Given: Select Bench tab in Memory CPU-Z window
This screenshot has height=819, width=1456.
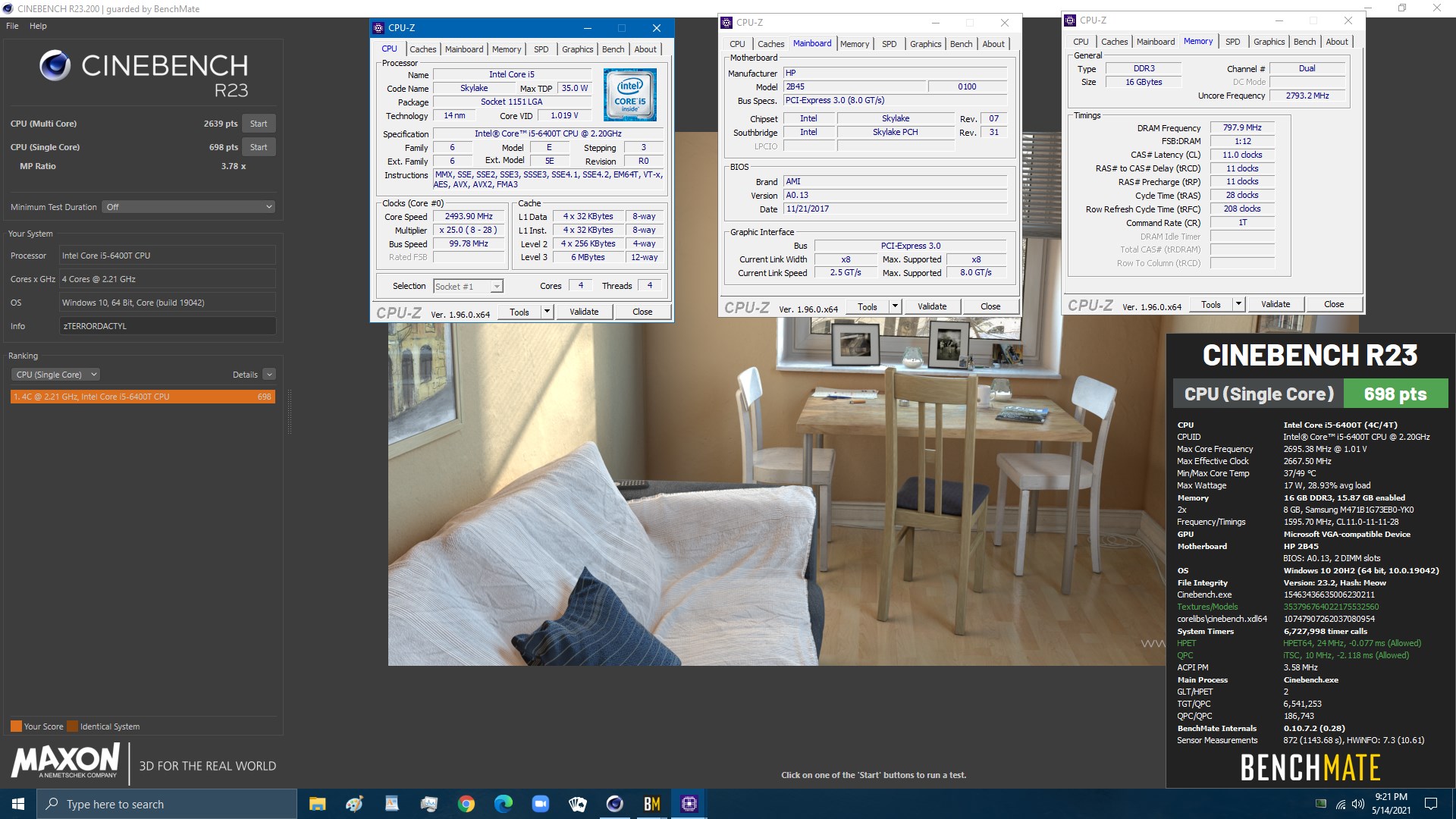Looking at the screenshot, I should [x=1304, y=42].
